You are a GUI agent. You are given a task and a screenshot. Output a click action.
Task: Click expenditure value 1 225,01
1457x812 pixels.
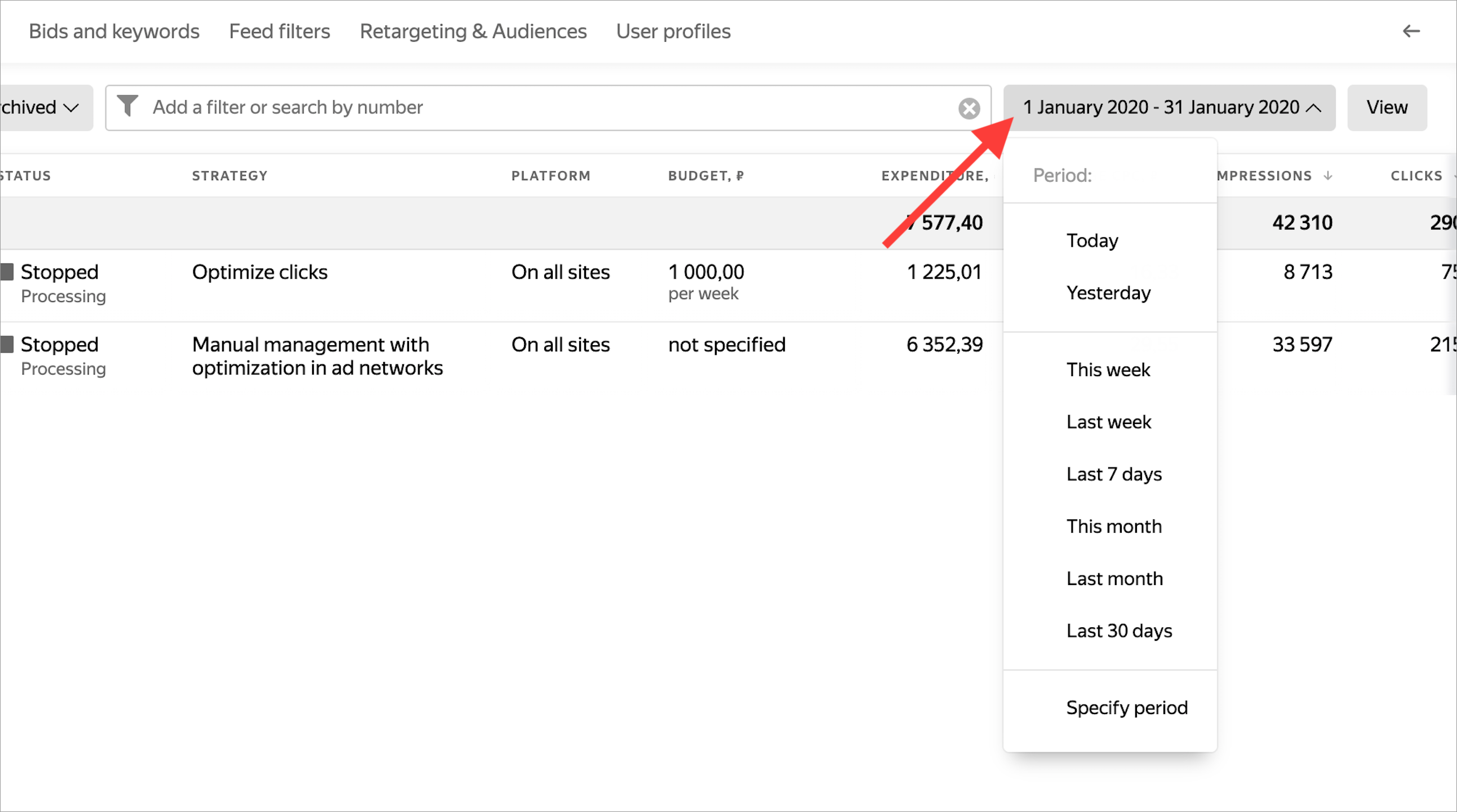point(944,272)
